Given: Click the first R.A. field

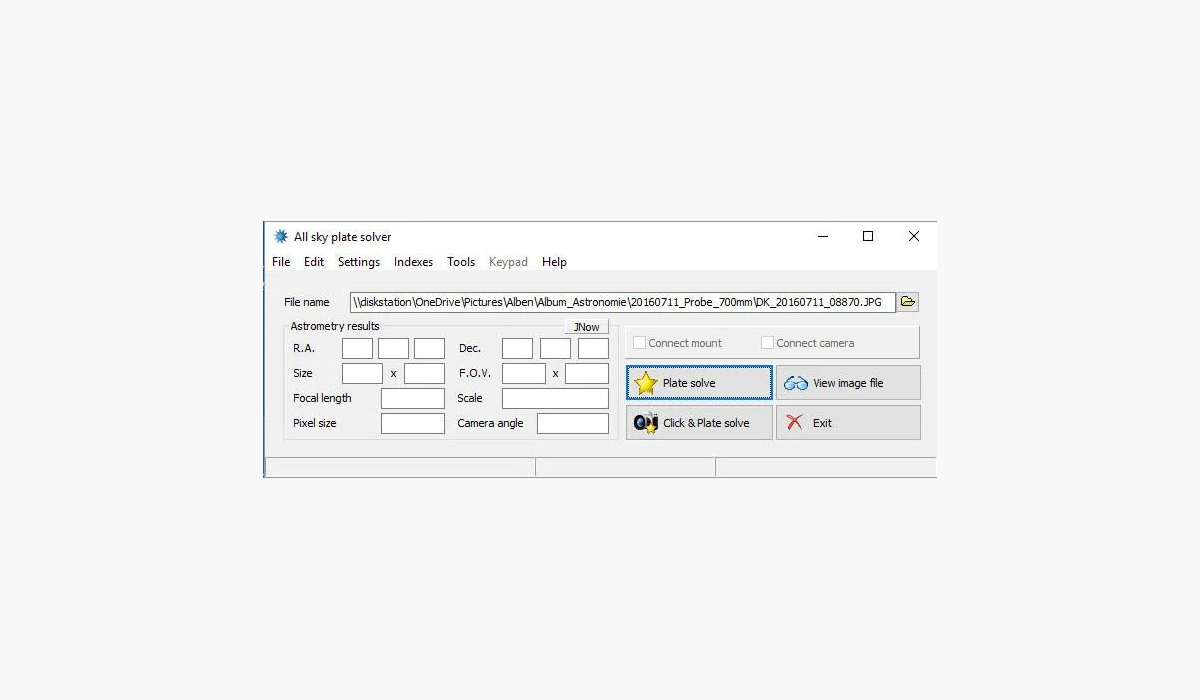Looking at the screenshot, I should pos(357,348).
